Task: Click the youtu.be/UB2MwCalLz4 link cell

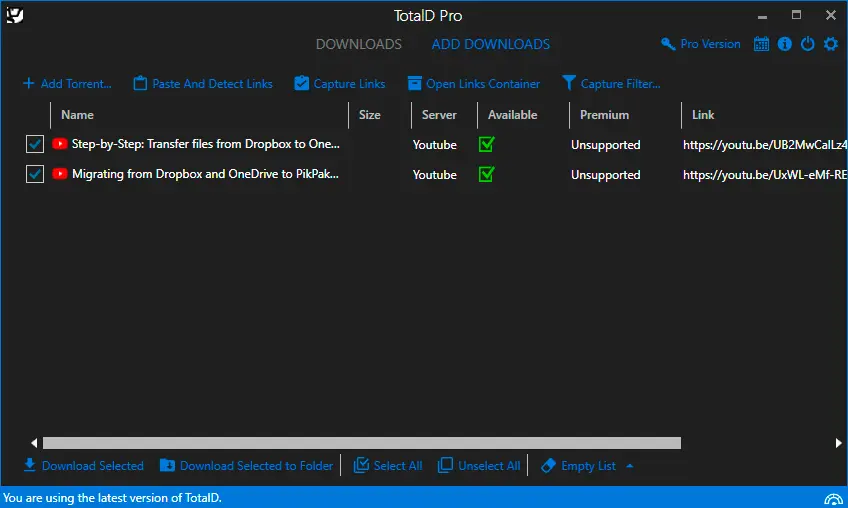Action: [765, 145]
